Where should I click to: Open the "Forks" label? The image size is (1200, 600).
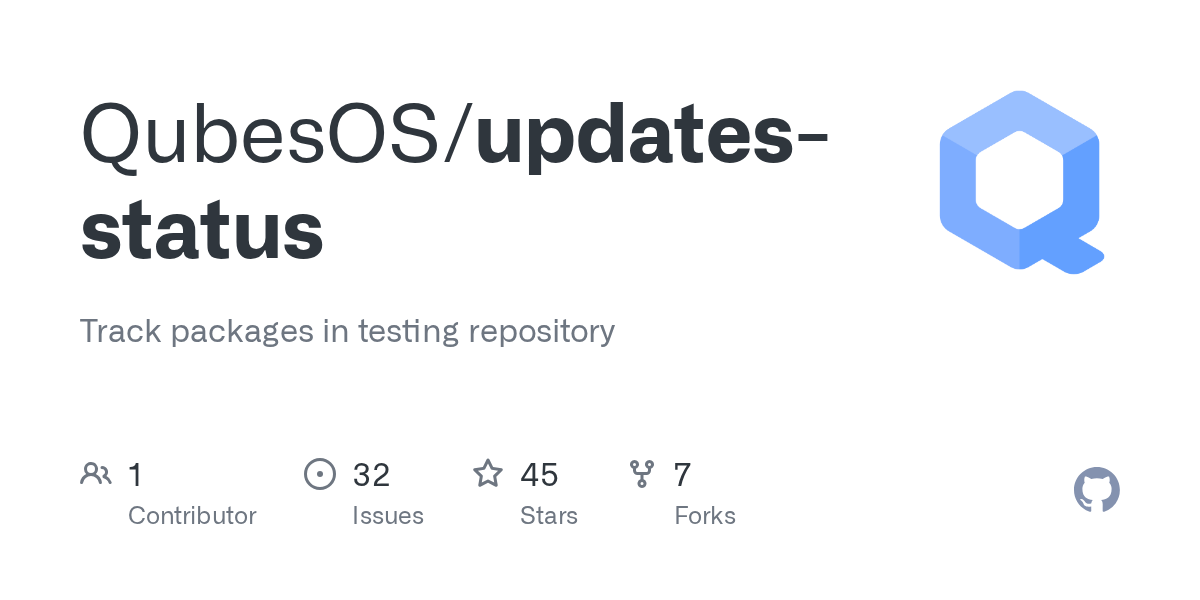pyautogui.click(x=705, y=516)
